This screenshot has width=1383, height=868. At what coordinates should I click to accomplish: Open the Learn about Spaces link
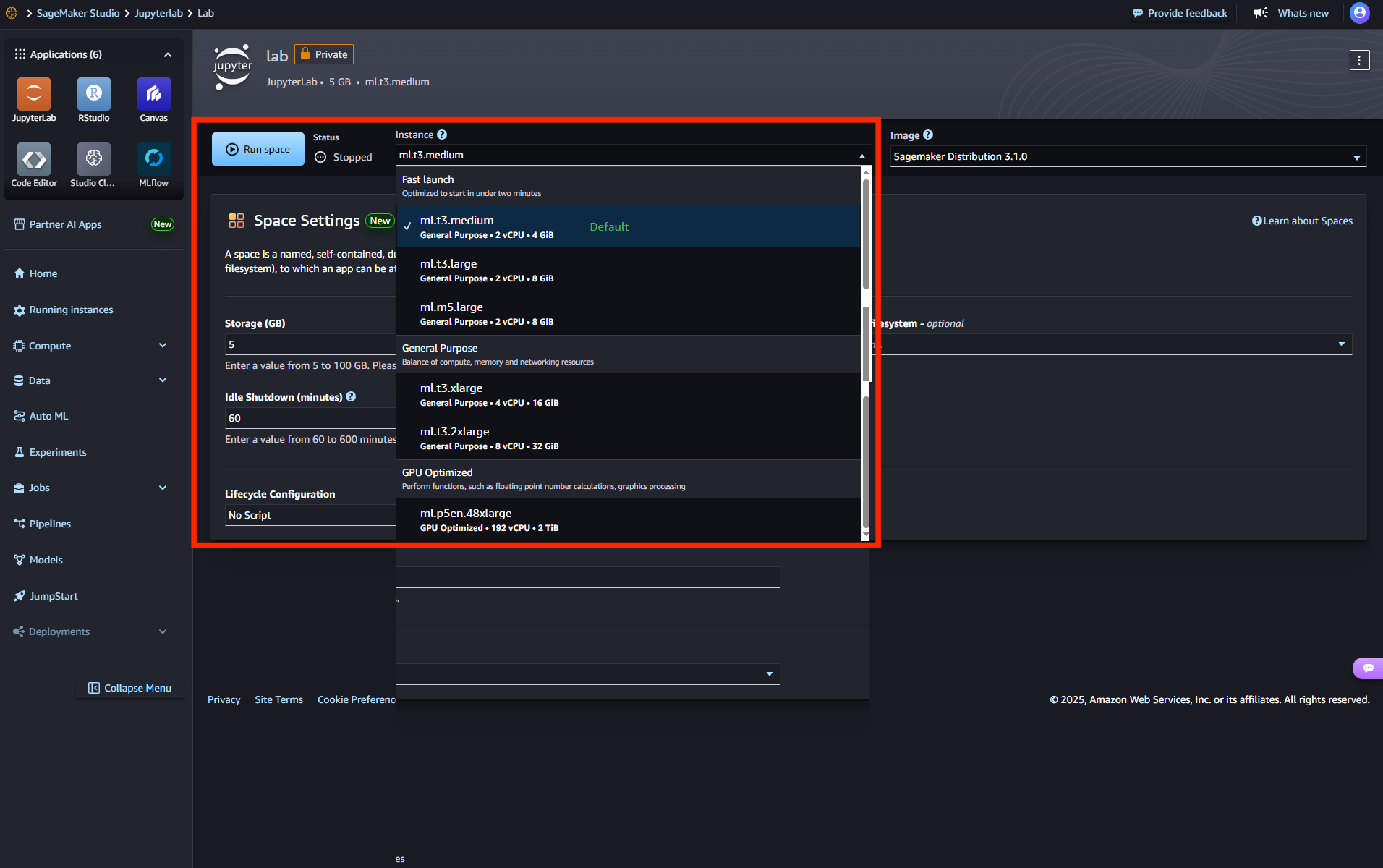coord(1302,221)
